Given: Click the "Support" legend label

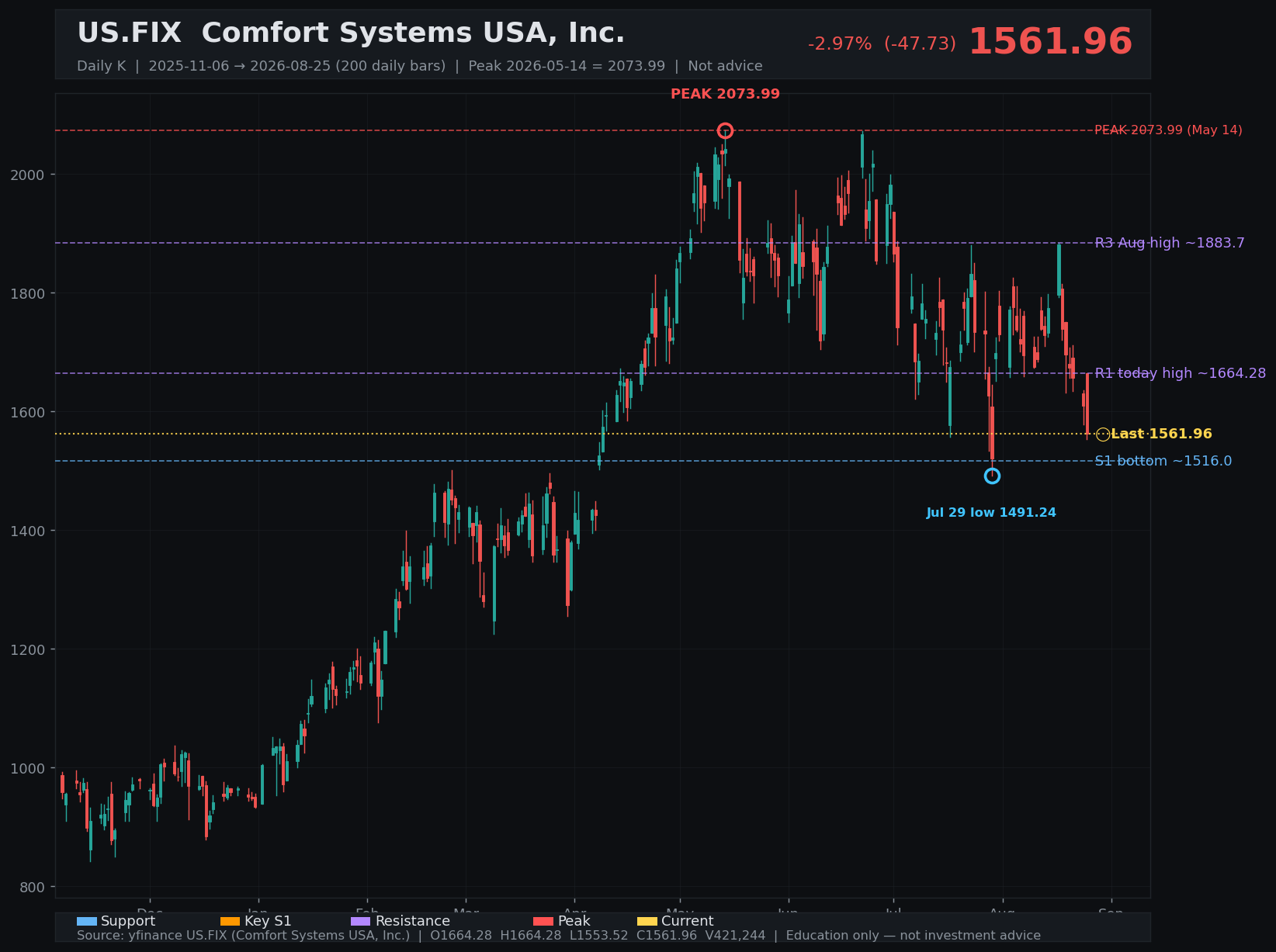Looking at the screenshot, I should pyautogui.click(x=128, y=922).
